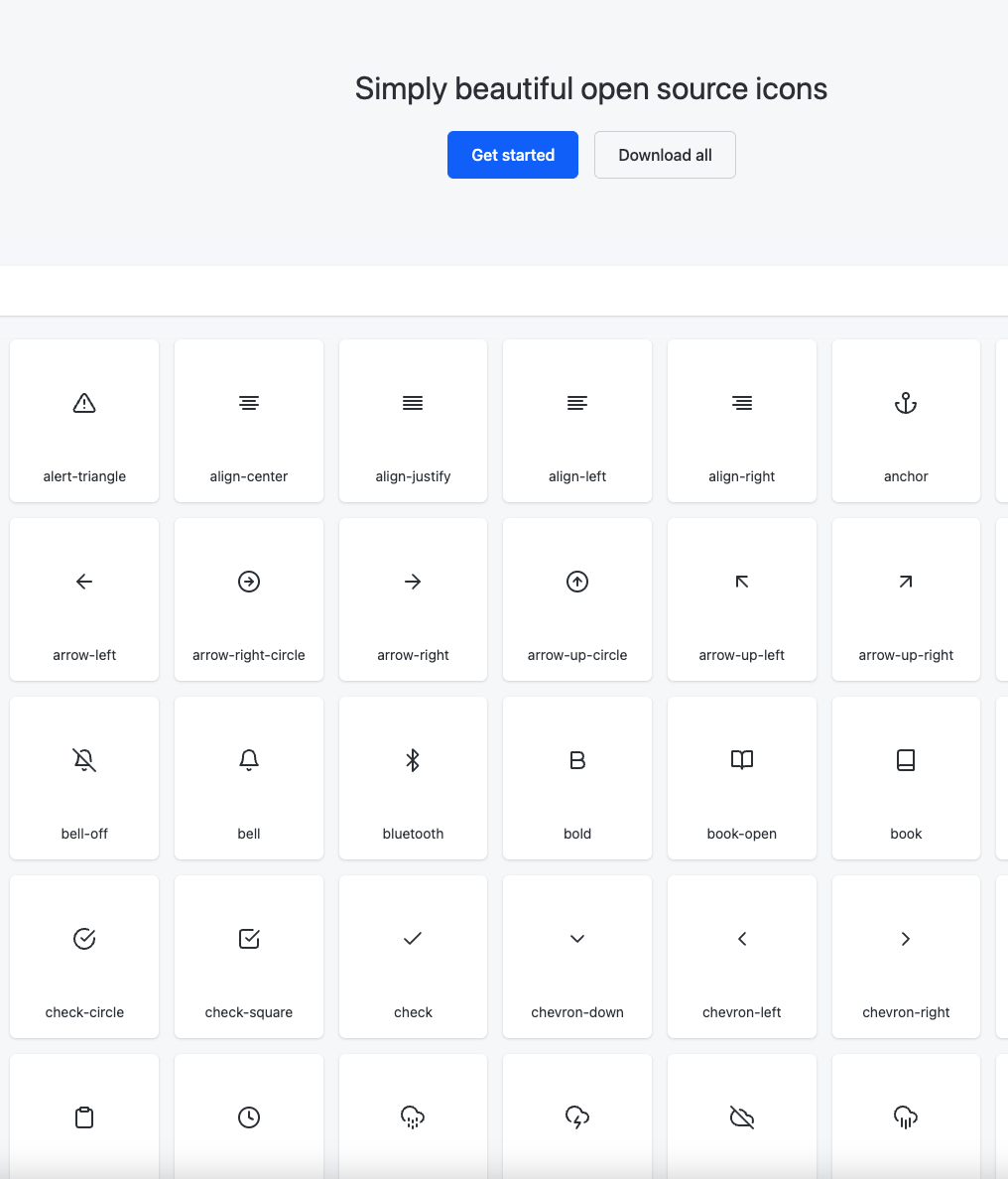Pick the cloud-lightning bolt icon
The image size is (1008, 1179).
(x=577, y=1117)
